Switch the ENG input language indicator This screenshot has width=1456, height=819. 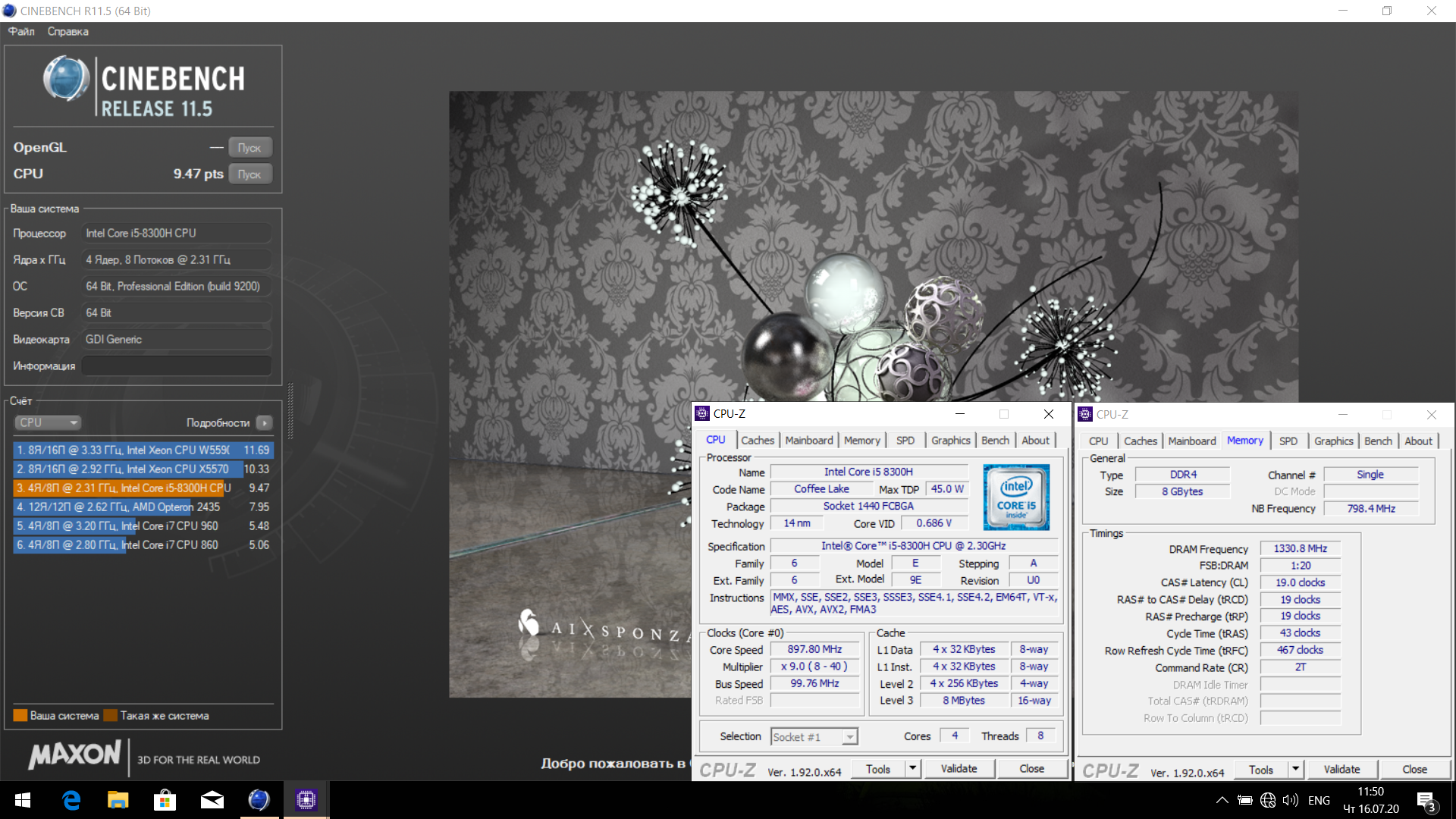pos(1319,800)
